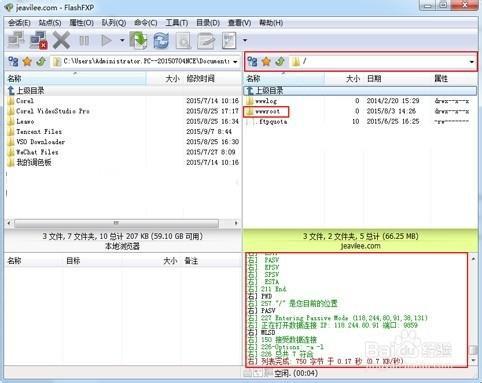Select the wwwroot remote folder
The width and height of the screenshot is (482, 383).
point(266,111)
